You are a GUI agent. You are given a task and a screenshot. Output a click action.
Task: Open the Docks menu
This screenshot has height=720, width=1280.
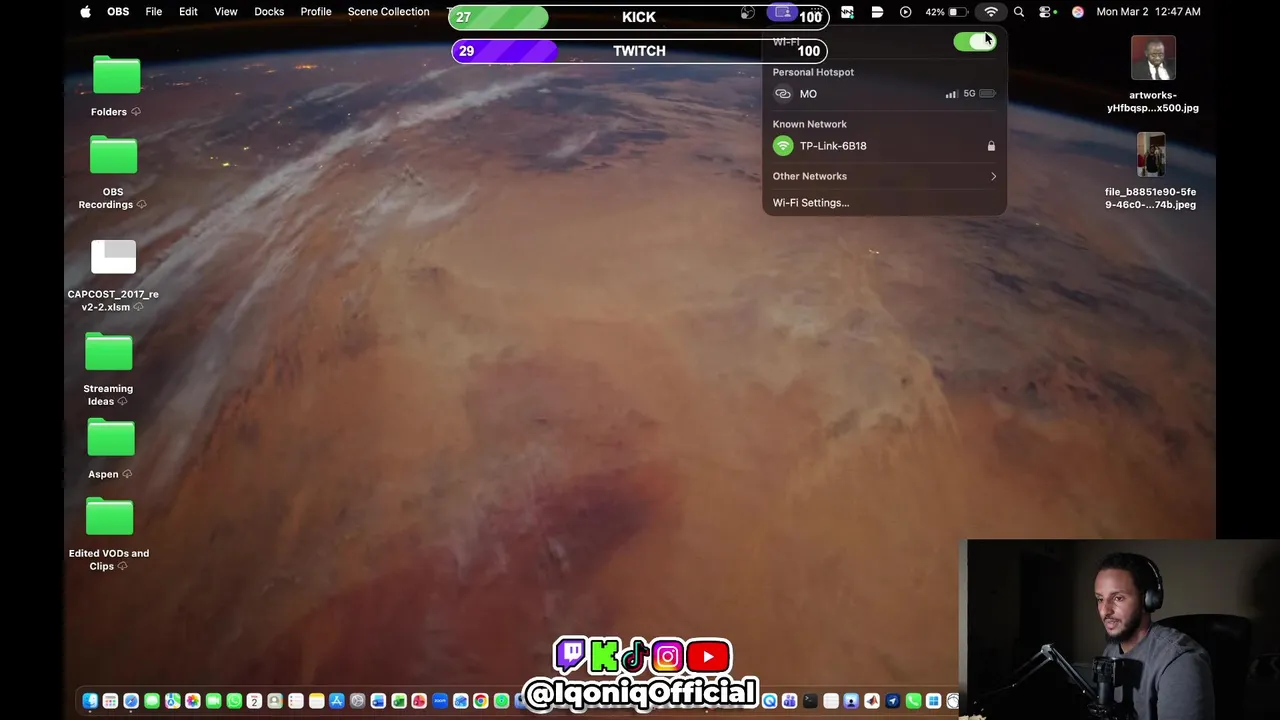pyautogui.click(x=269, y=12)
